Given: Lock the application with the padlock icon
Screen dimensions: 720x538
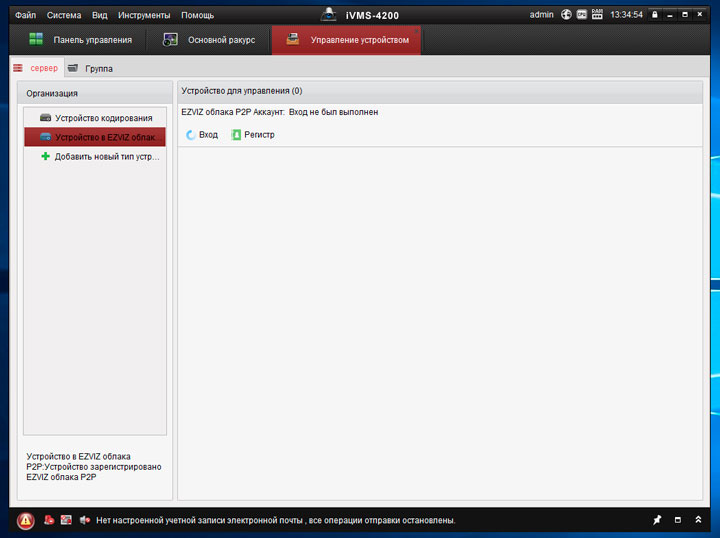Looking at the screenshot, I should point(655,15).
